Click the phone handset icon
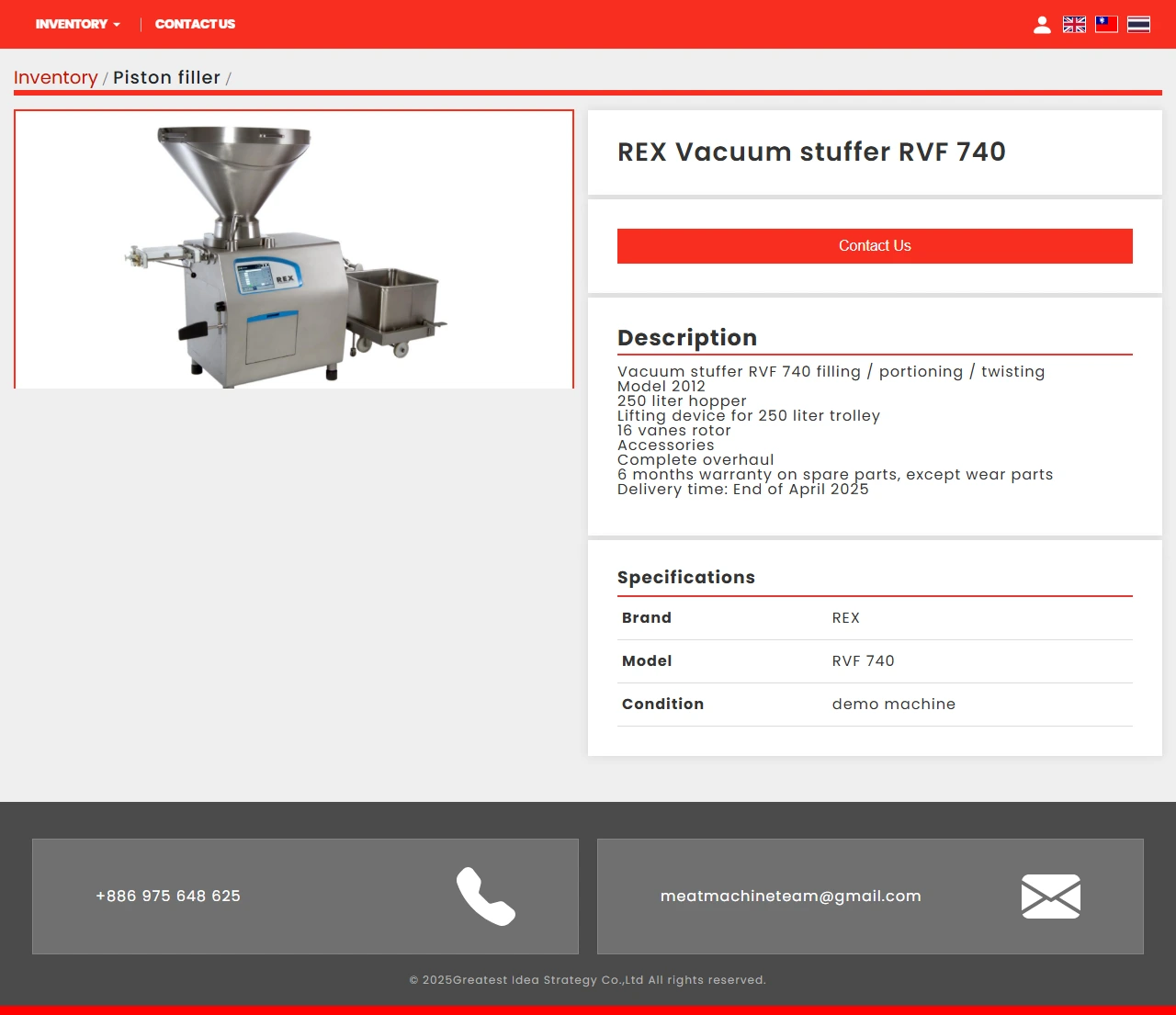 pos(486,897)
